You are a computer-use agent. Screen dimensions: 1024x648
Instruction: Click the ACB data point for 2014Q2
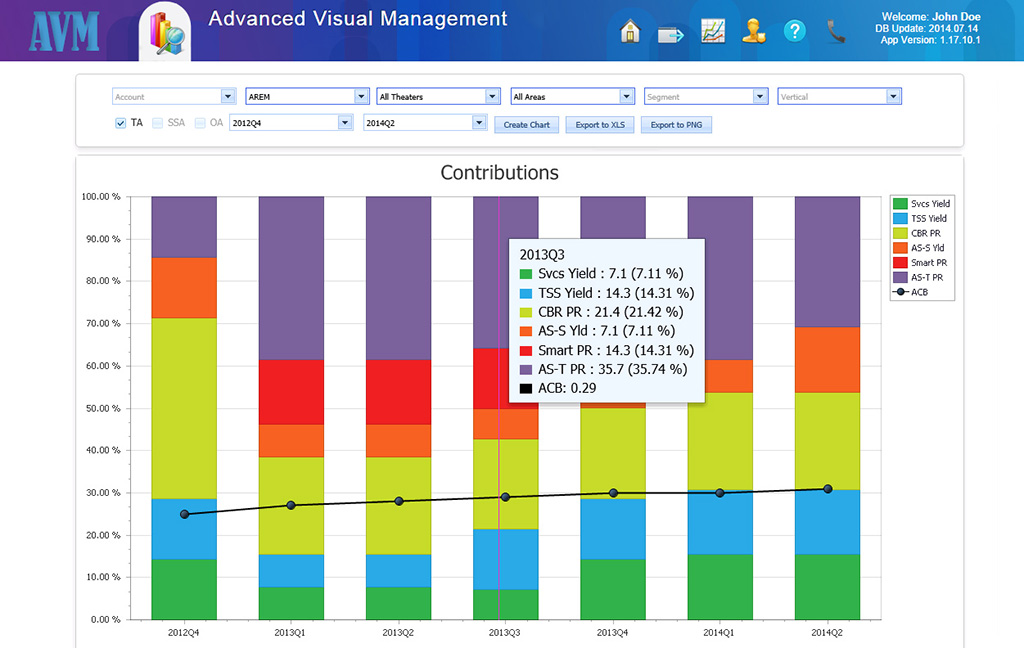tap(828, 489)
